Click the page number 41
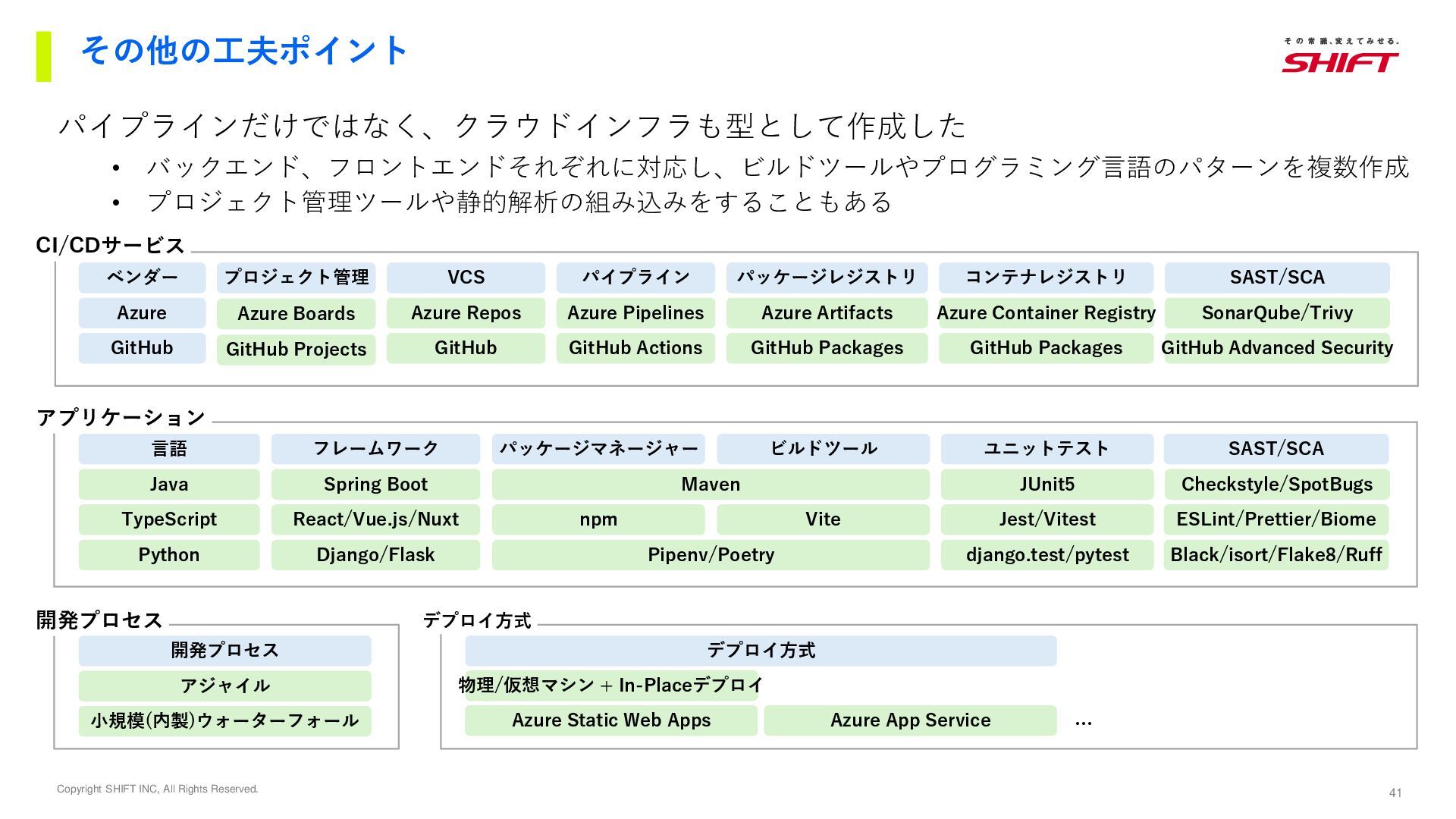 [x=1395, y=792]
